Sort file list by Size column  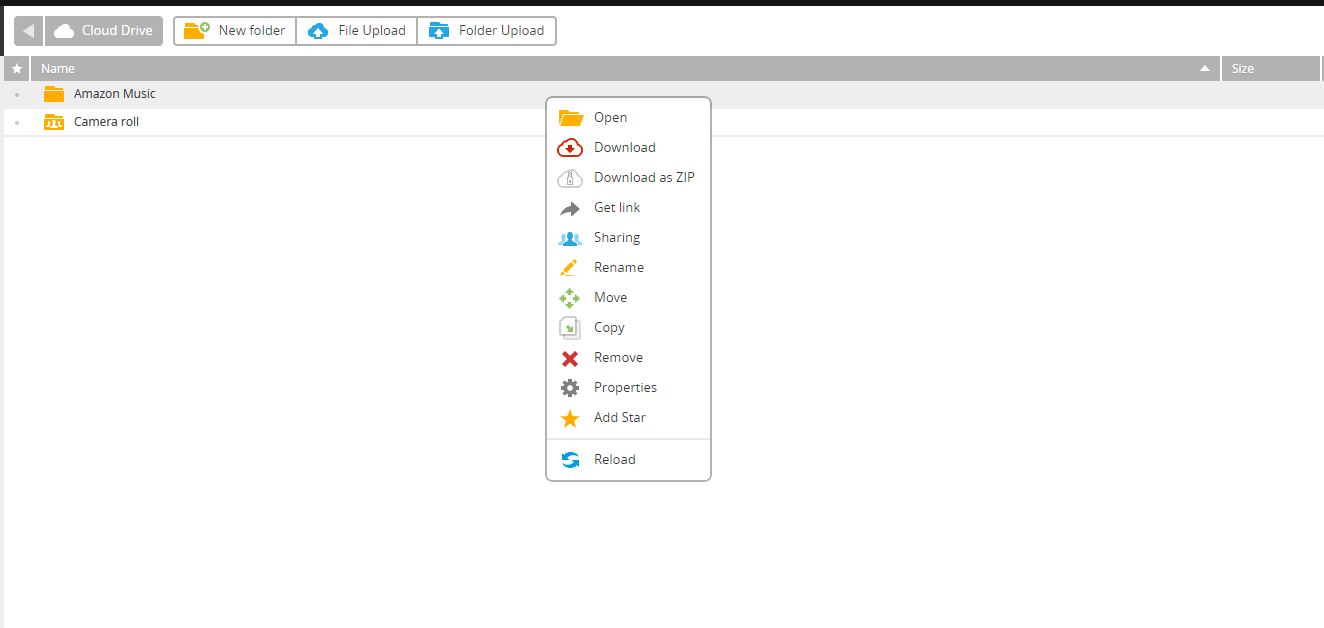point(1270,69)
